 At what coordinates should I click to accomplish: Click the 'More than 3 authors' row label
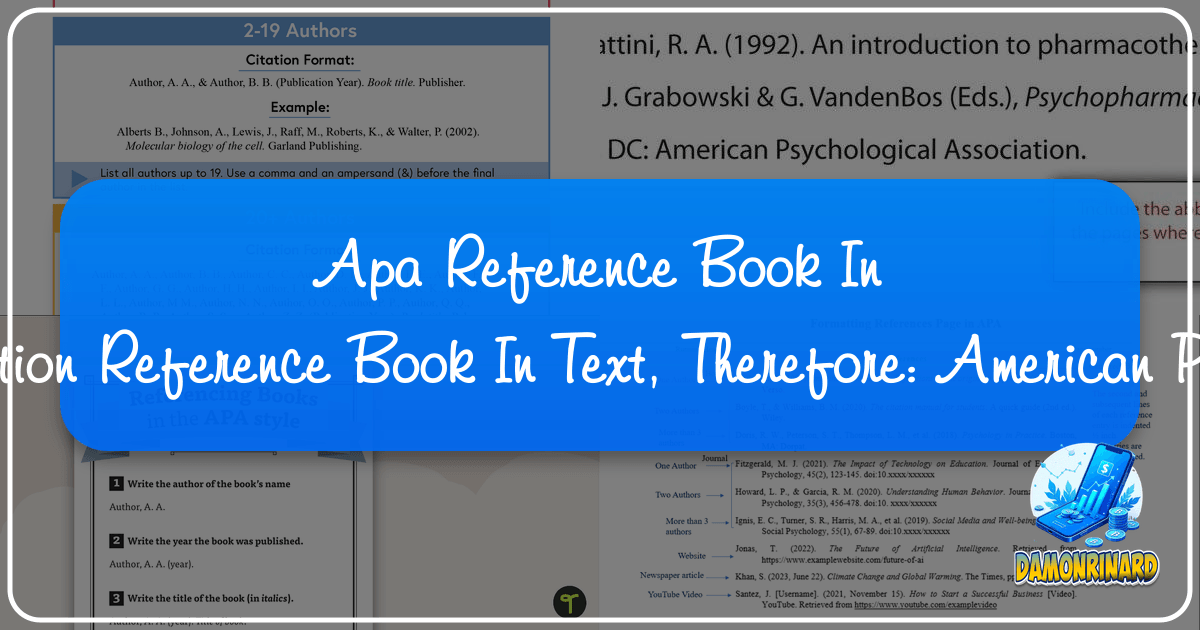686,526
